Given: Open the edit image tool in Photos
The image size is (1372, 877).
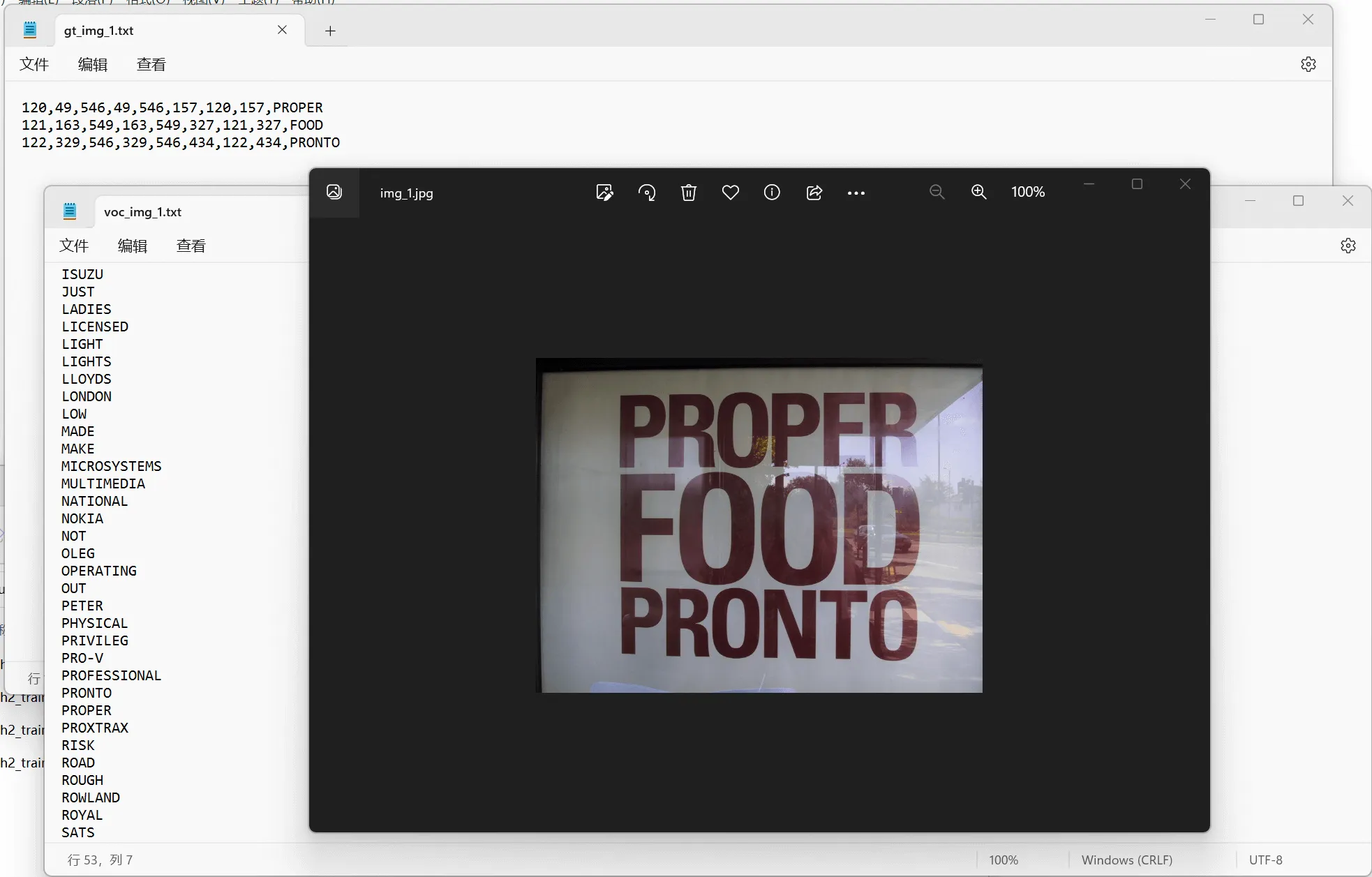Looking at the screenshot, I should tap(604, 193).
